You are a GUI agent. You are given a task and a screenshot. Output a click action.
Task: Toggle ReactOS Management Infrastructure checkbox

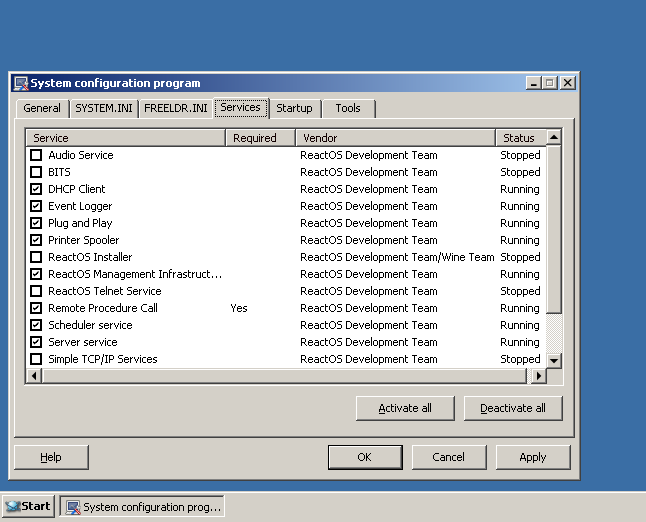click(36, 274)
